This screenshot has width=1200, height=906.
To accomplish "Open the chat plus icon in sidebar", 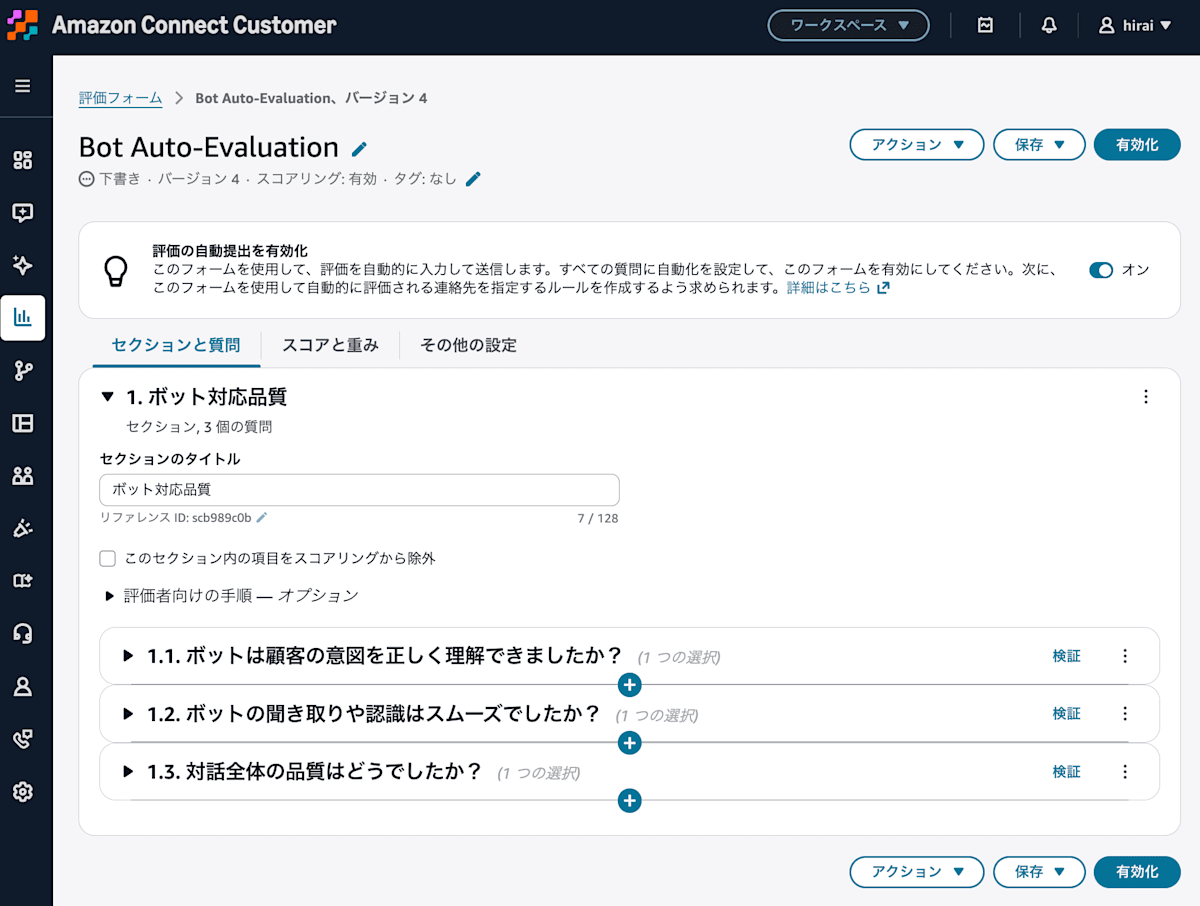I will tap(22, 213).
